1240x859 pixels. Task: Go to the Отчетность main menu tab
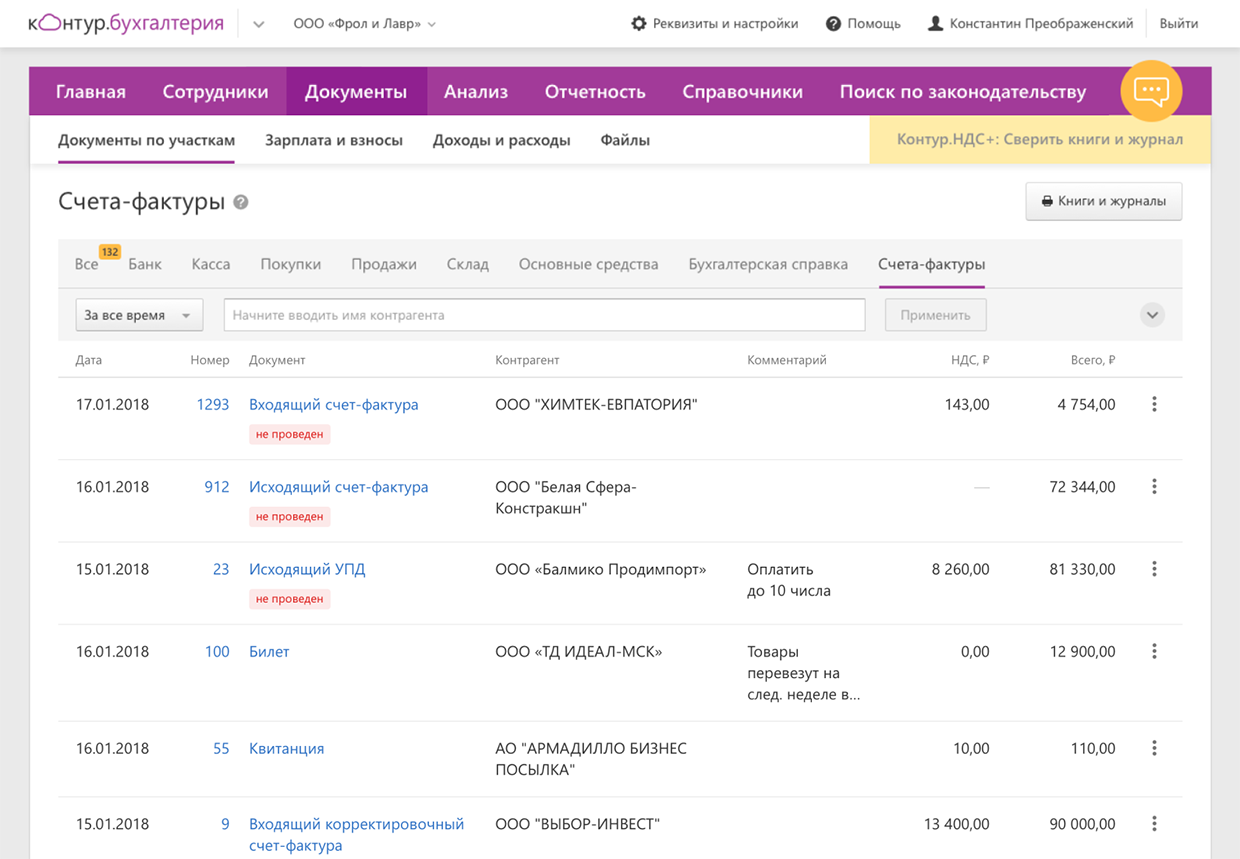[x=595, y=92]
